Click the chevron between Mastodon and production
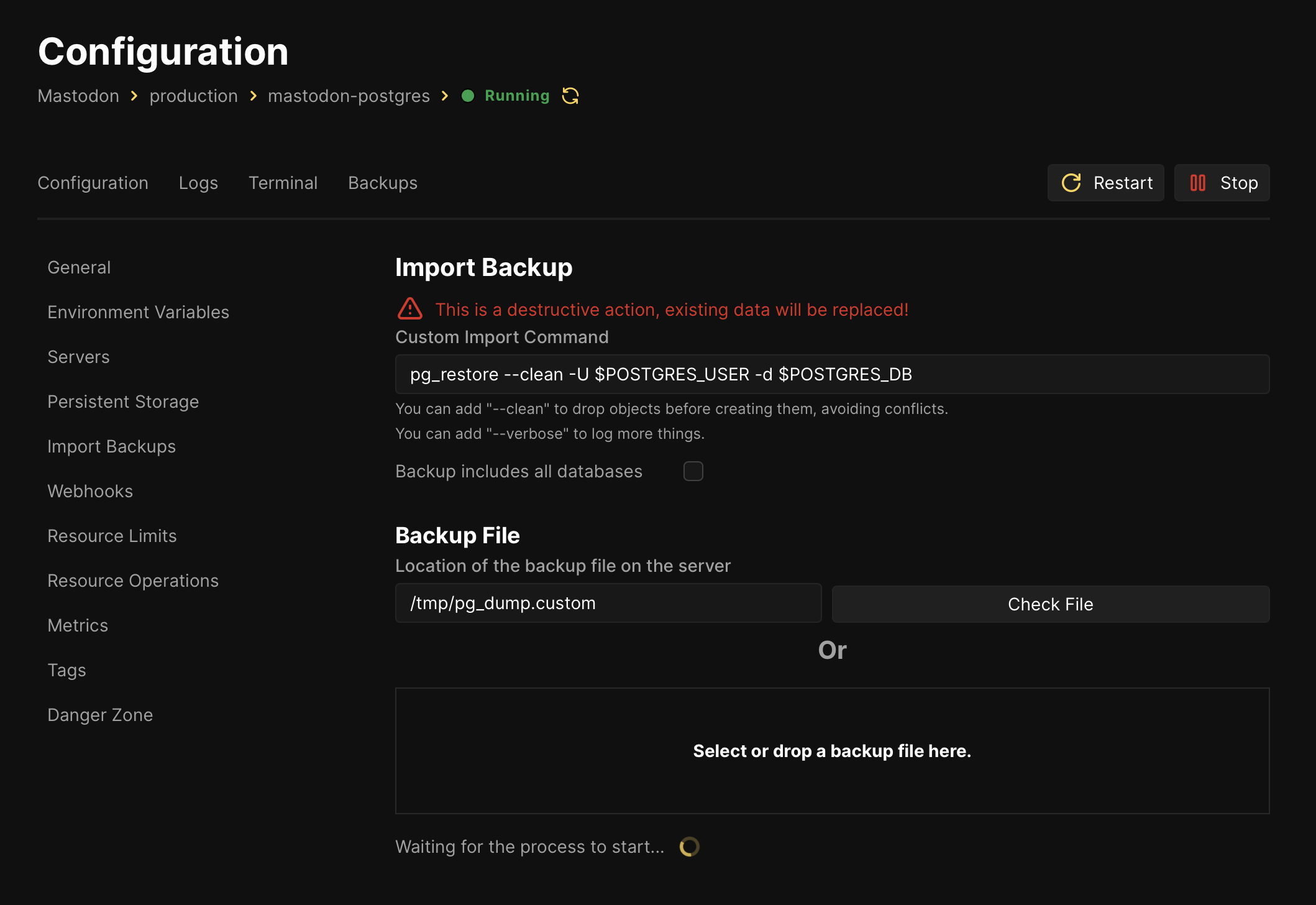The height and width of the screenshot is (905, 1316). [134, 96]
